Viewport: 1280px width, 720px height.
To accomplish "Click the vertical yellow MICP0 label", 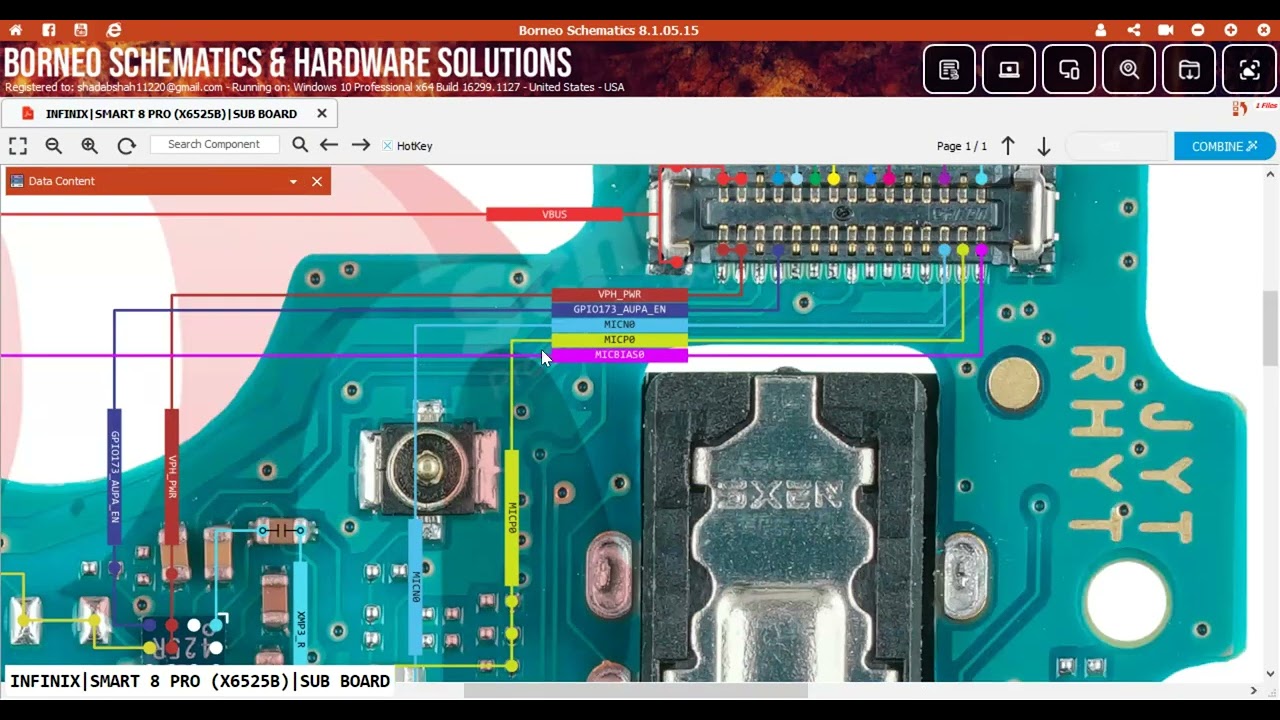I will pyautogui.click(x=512, y=518).
